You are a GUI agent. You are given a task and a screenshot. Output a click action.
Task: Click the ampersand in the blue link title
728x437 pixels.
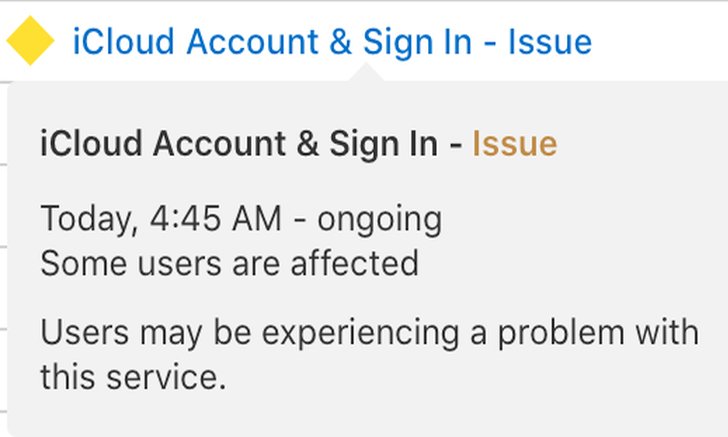(340, 42)
